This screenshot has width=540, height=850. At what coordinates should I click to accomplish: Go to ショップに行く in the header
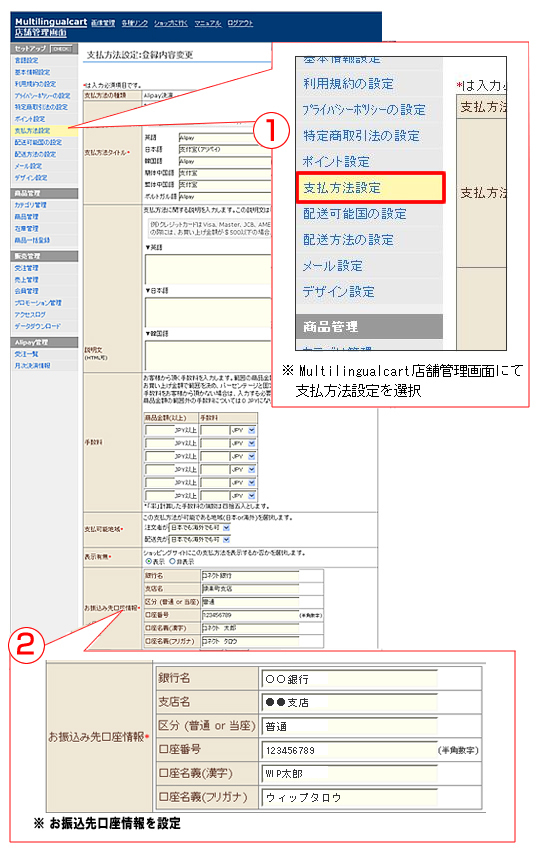click(x=171, y=23)
